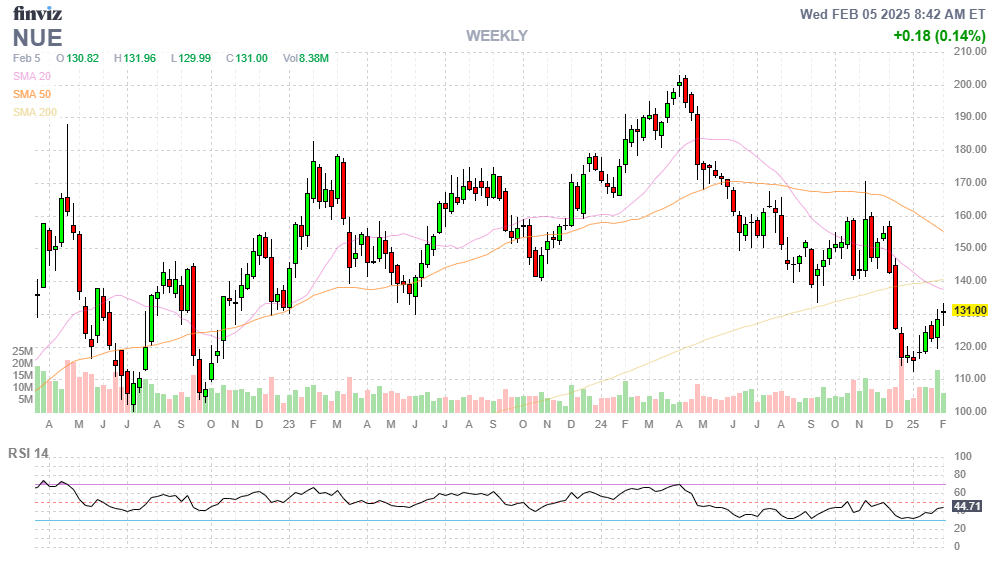Select the WEEKLY timeframe label
The height and width of the screenshot is (562, 999).
tap(496, 36)
